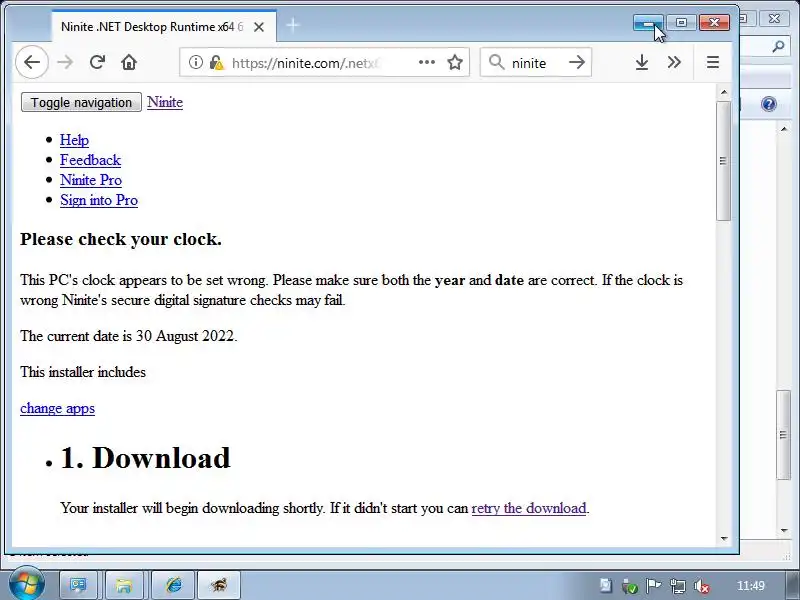
Task: Click the forward navigation arrow
Action: click(x=65, y=62)
